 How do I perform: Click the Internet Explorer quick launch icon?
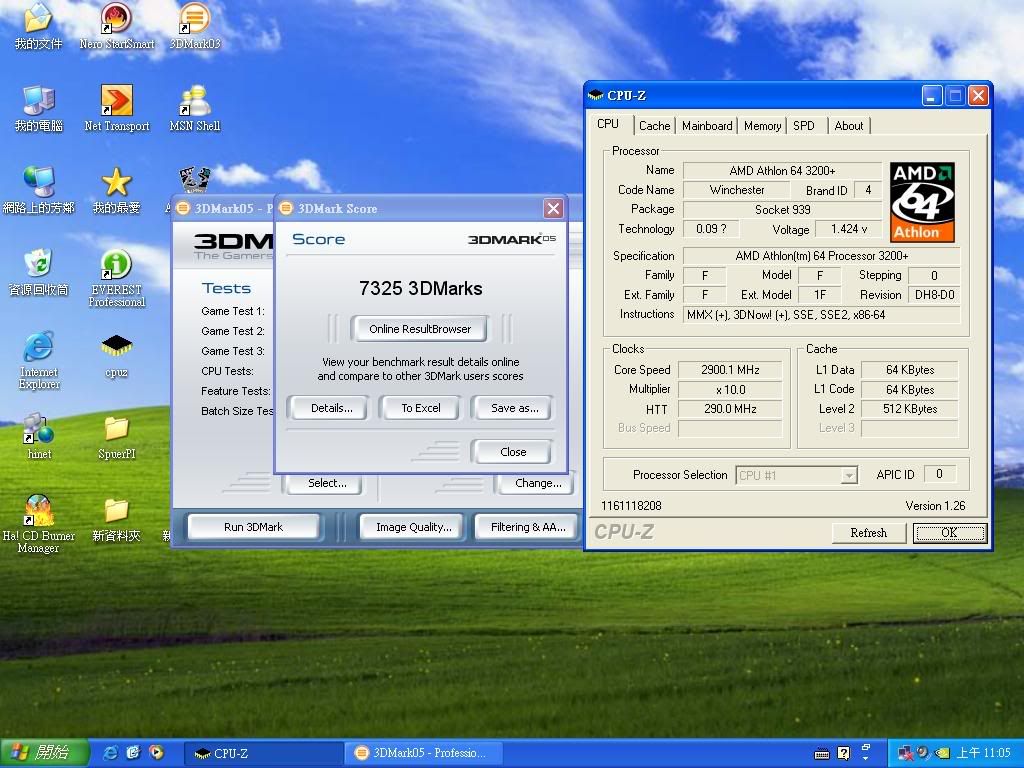[111, 752]
